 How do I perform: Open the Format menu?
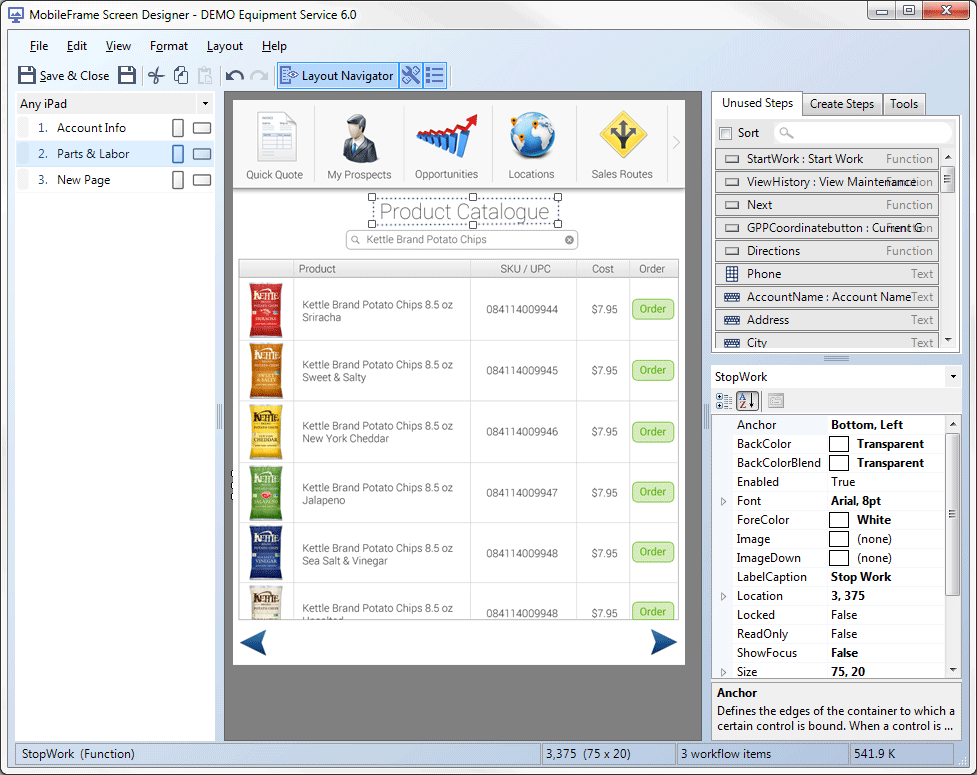click(168, 46)
